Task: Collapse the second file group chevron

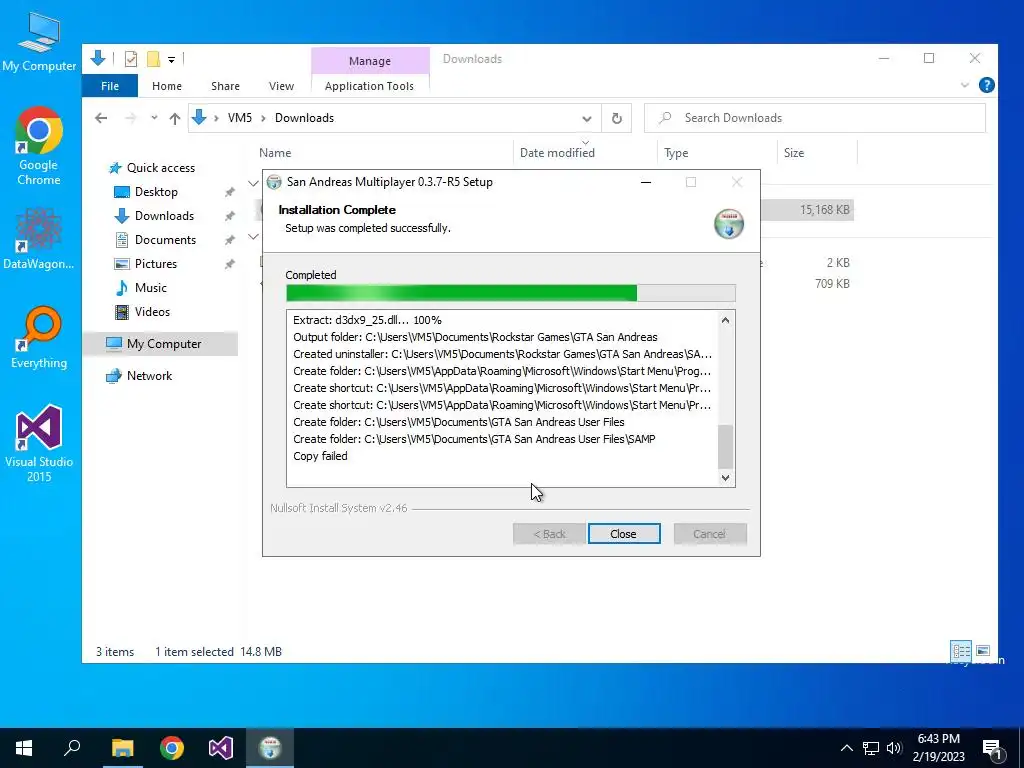Action: pyautogui.click(x=253, y=236)
